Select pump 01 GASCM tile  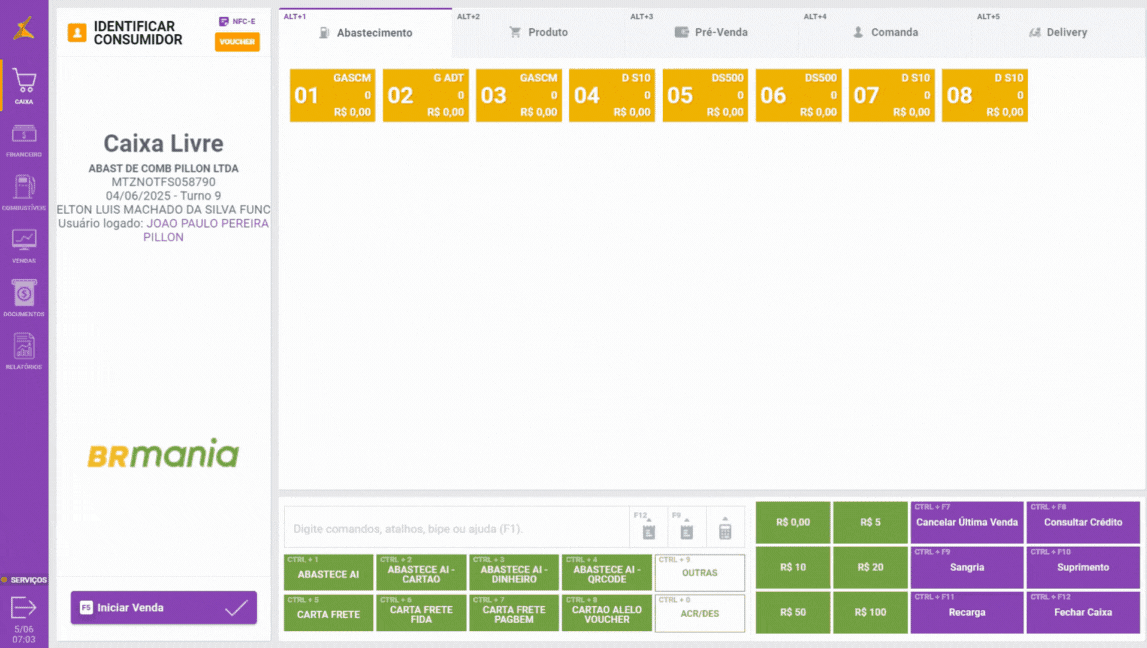pyautogui.click(x=333, y=95)
